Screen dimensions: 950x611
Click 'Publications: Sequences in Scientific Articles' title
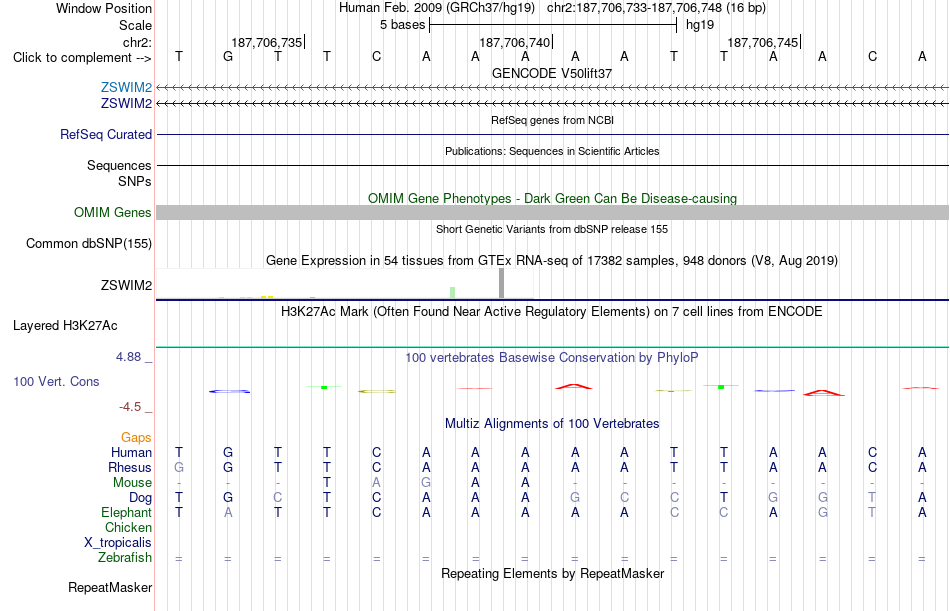click(x=552, y=151)
